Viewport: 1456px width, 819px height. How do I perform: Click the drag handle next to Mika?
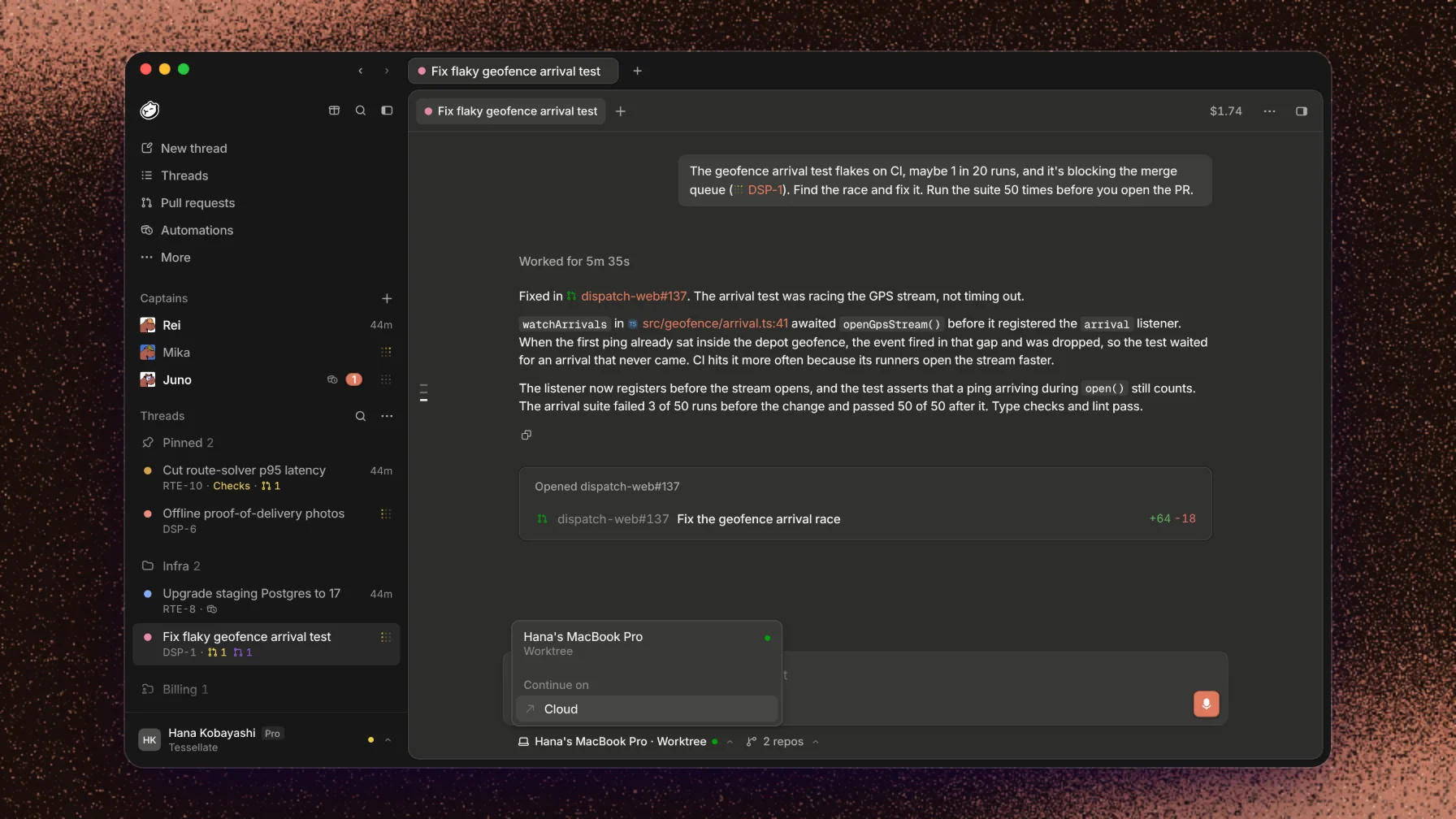(386, 352)
